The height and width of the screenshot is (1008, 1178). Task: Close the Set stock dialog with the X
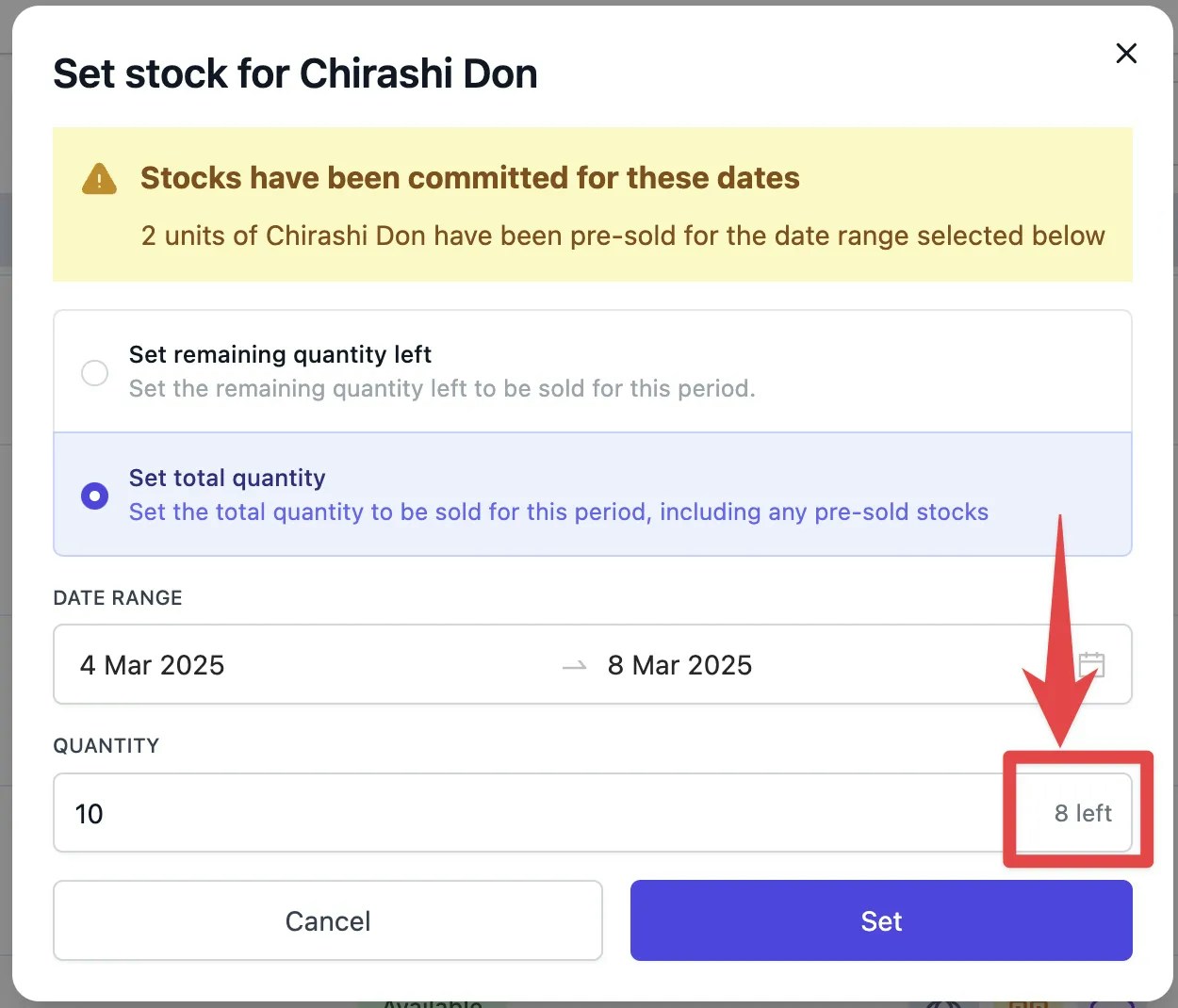1126,54
